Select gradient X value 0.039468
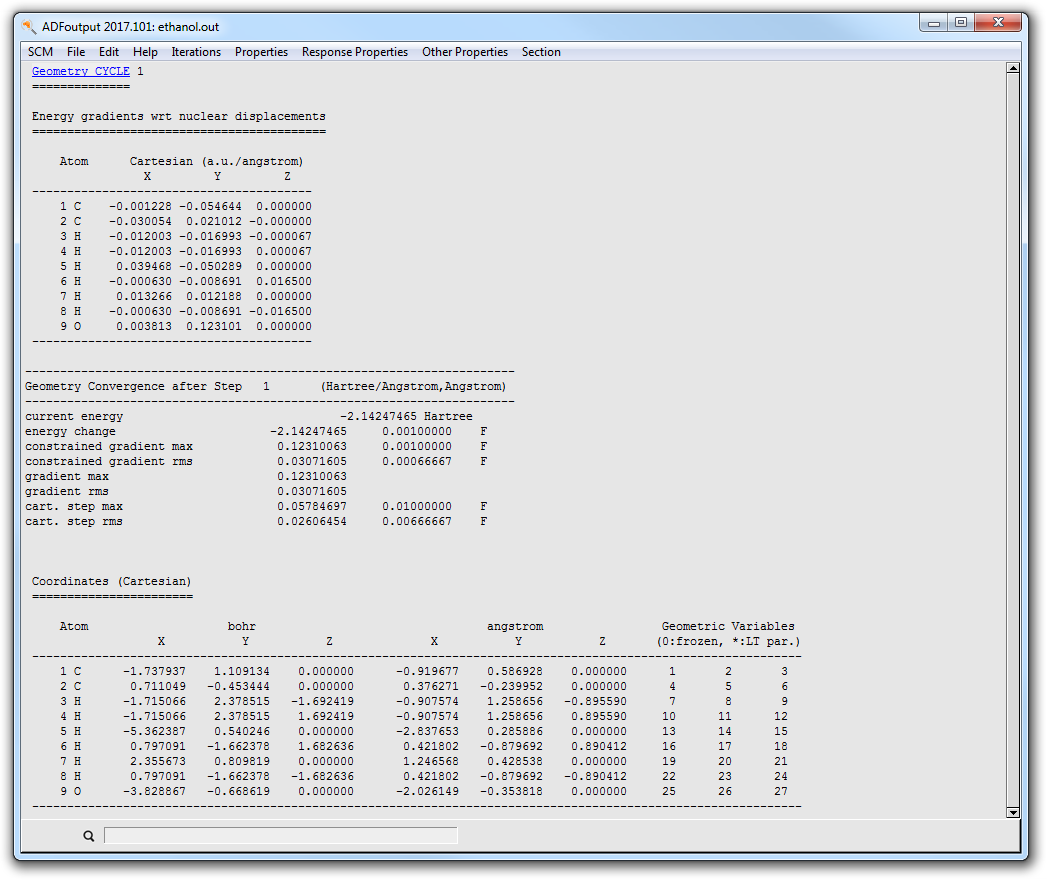This screenshot has width=1047, height=880. click(x=144, y=266)
